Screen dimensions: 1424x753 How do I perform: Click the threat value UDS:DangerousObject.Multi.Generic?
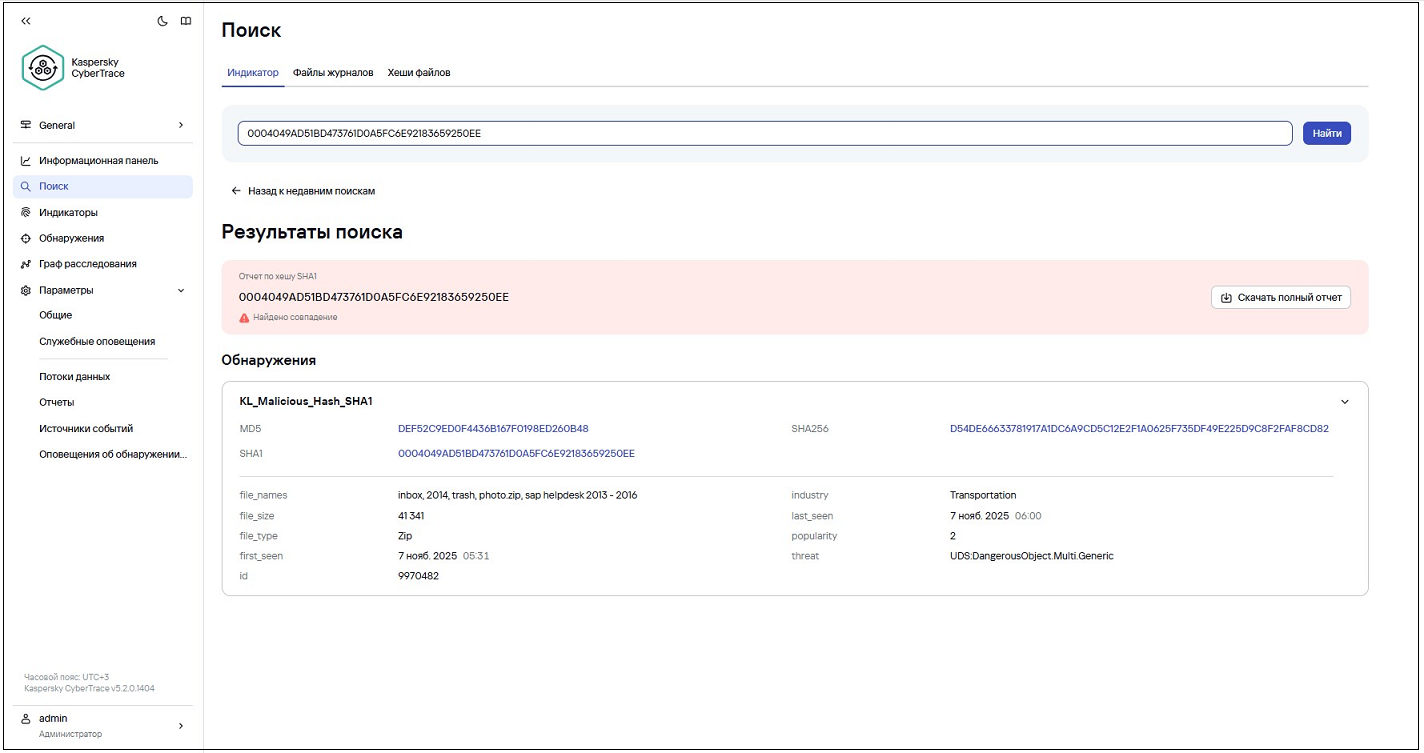click(x=1031, y=556)
